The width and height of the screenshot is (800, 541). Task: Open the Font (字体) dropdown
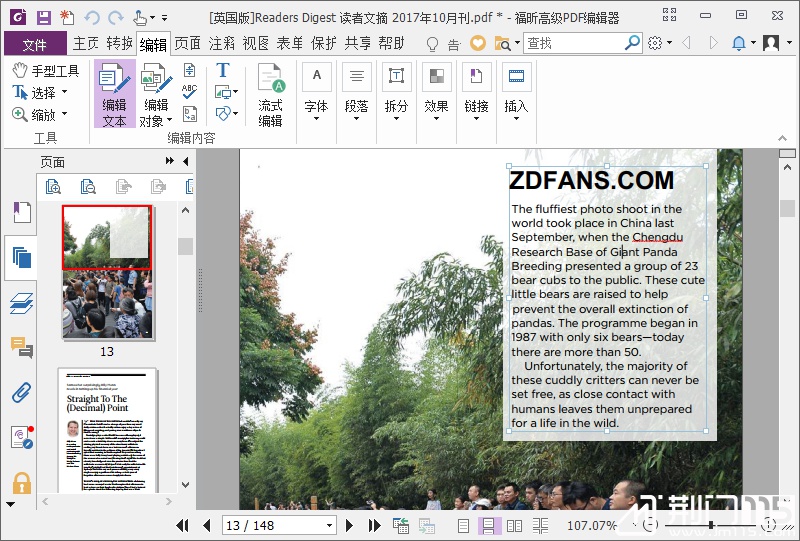coord(316,94)
